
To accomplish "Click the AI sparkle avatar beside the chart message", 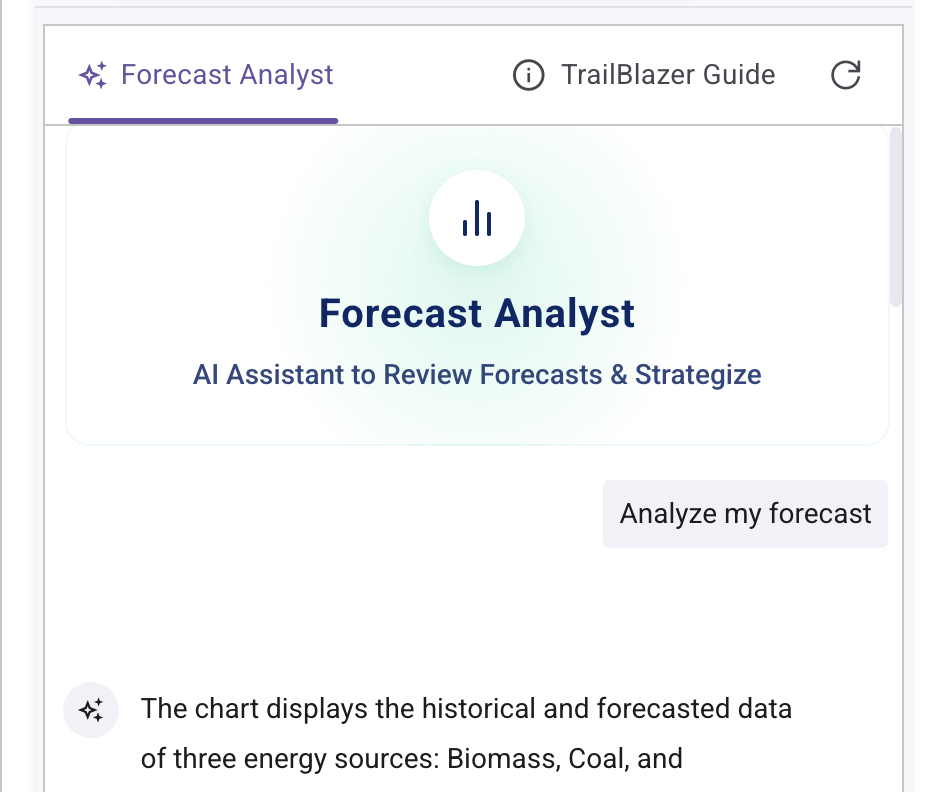I will (x=91, y=709).
